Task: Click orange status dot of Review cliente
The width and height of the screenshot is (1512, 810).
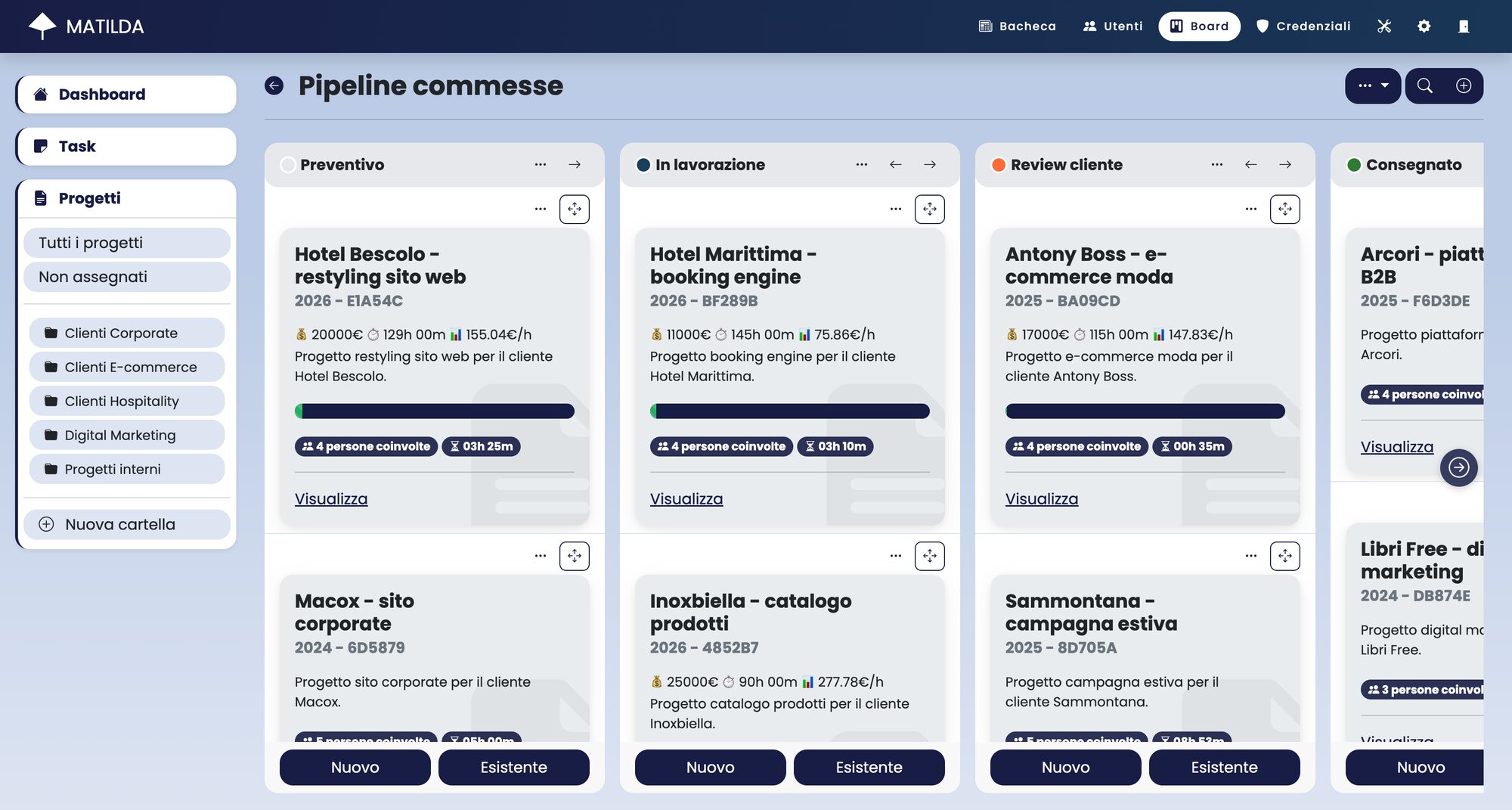Action: (999, 165)
